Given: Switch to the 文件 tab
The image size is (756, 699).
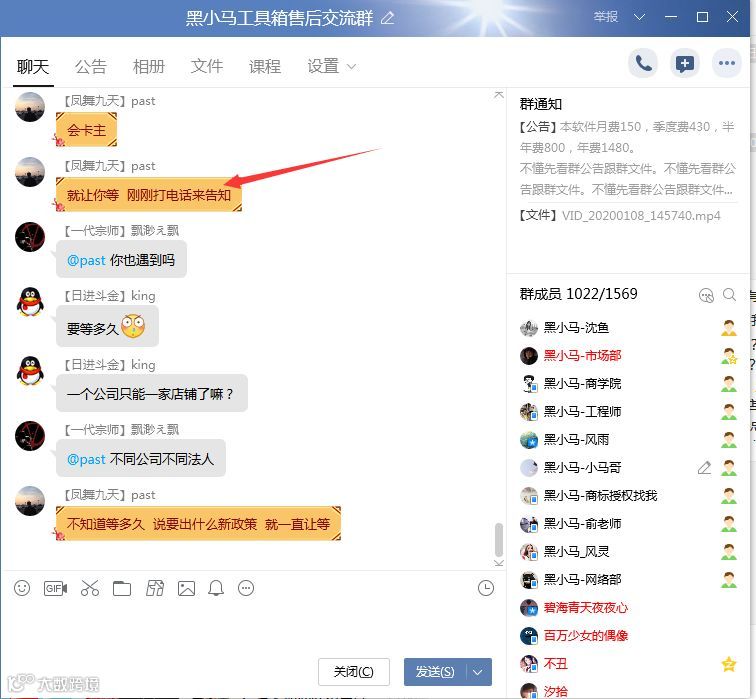Looking at the screenshot, I should point(207,67).
